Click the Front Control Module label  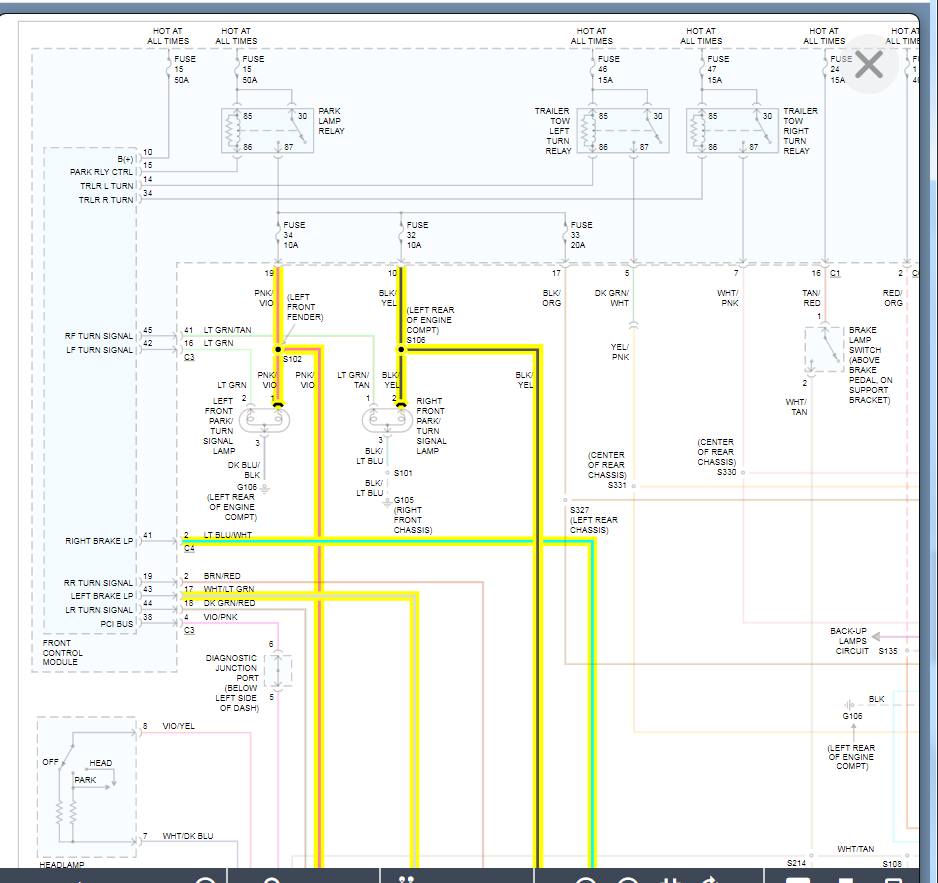pyautogui.click(x=63, y=653)
